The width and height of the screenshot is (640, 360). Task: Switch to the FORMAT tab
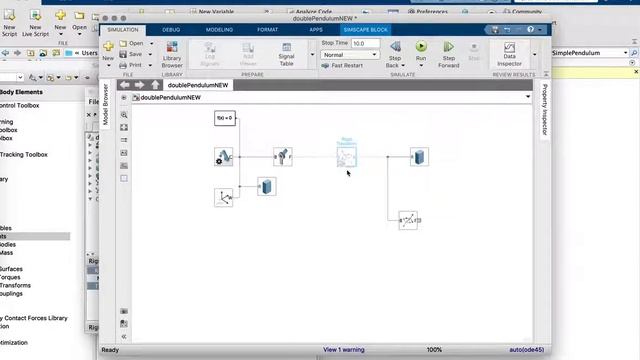(267, 30)
